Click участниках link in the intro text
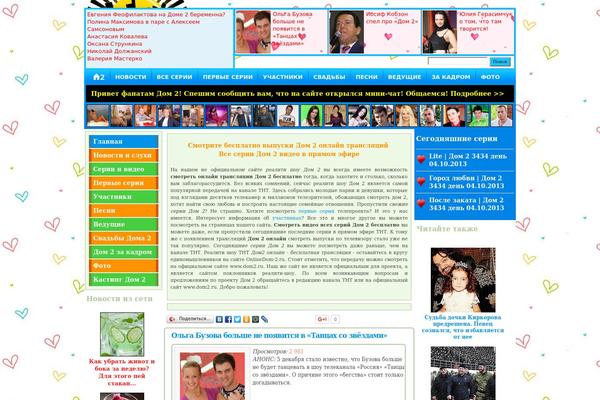The width and height of the screenshot is (600, 400). coord(287,218)
